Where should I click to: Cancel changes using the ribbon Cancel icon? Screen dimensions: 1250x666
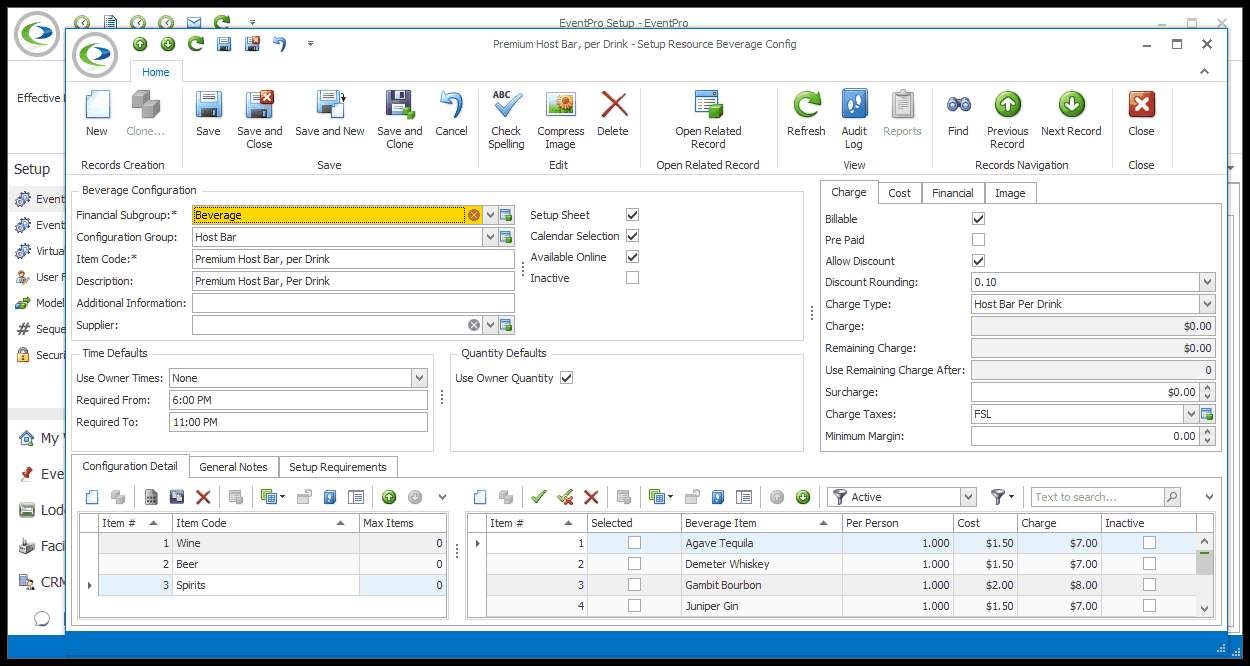451,105
